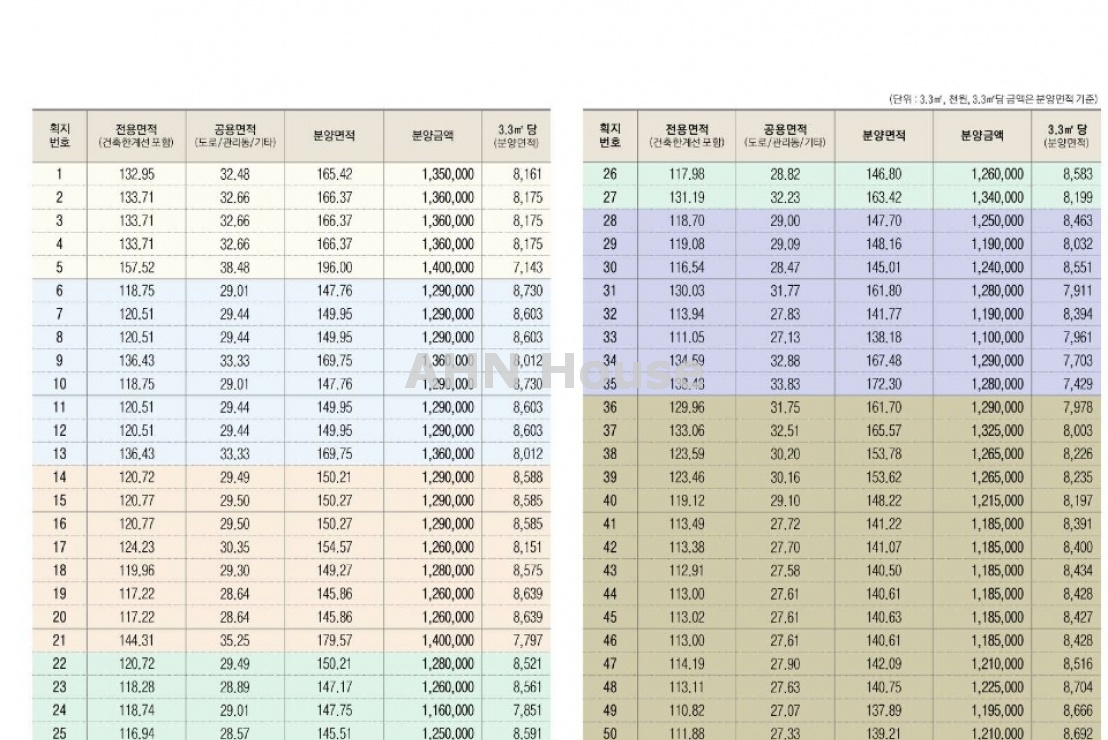Viewport: 1108px width, 740px height.
Task: Select shared area 38.48
Action: pyautogui.click(x=235, y=267)
